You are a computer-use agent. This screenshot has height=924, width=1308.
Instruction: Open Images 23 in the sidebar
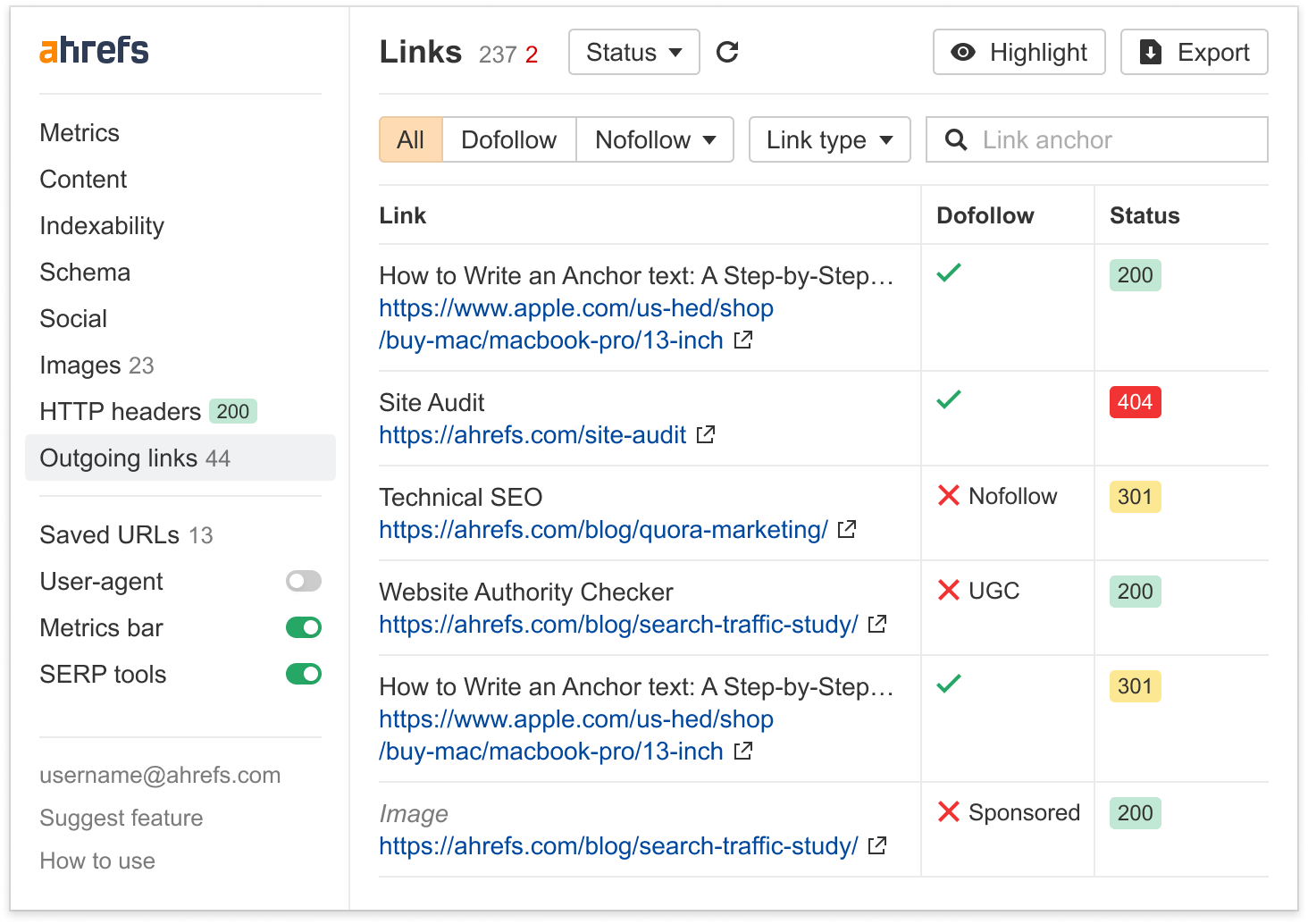(x=96, y=365)
